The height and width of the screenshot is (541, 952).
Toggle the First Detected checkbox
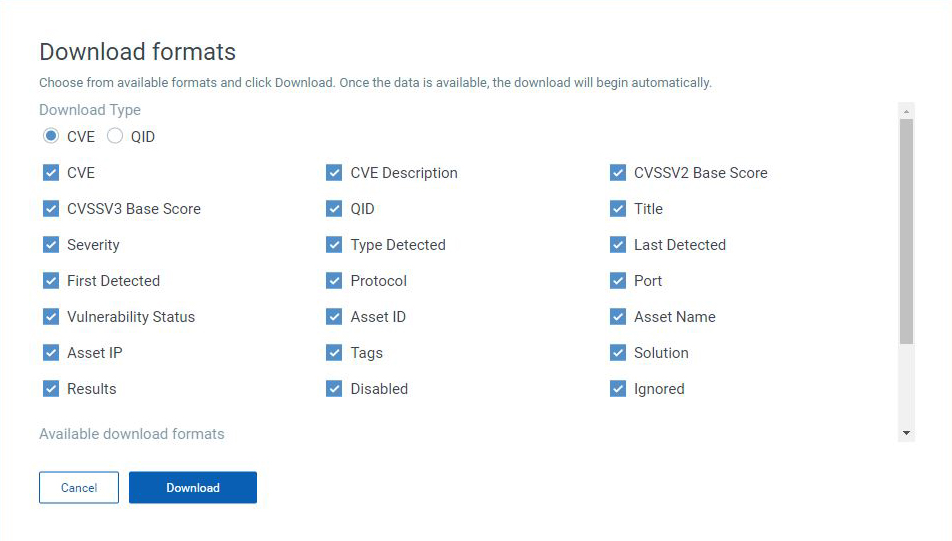tap(51, 281)
